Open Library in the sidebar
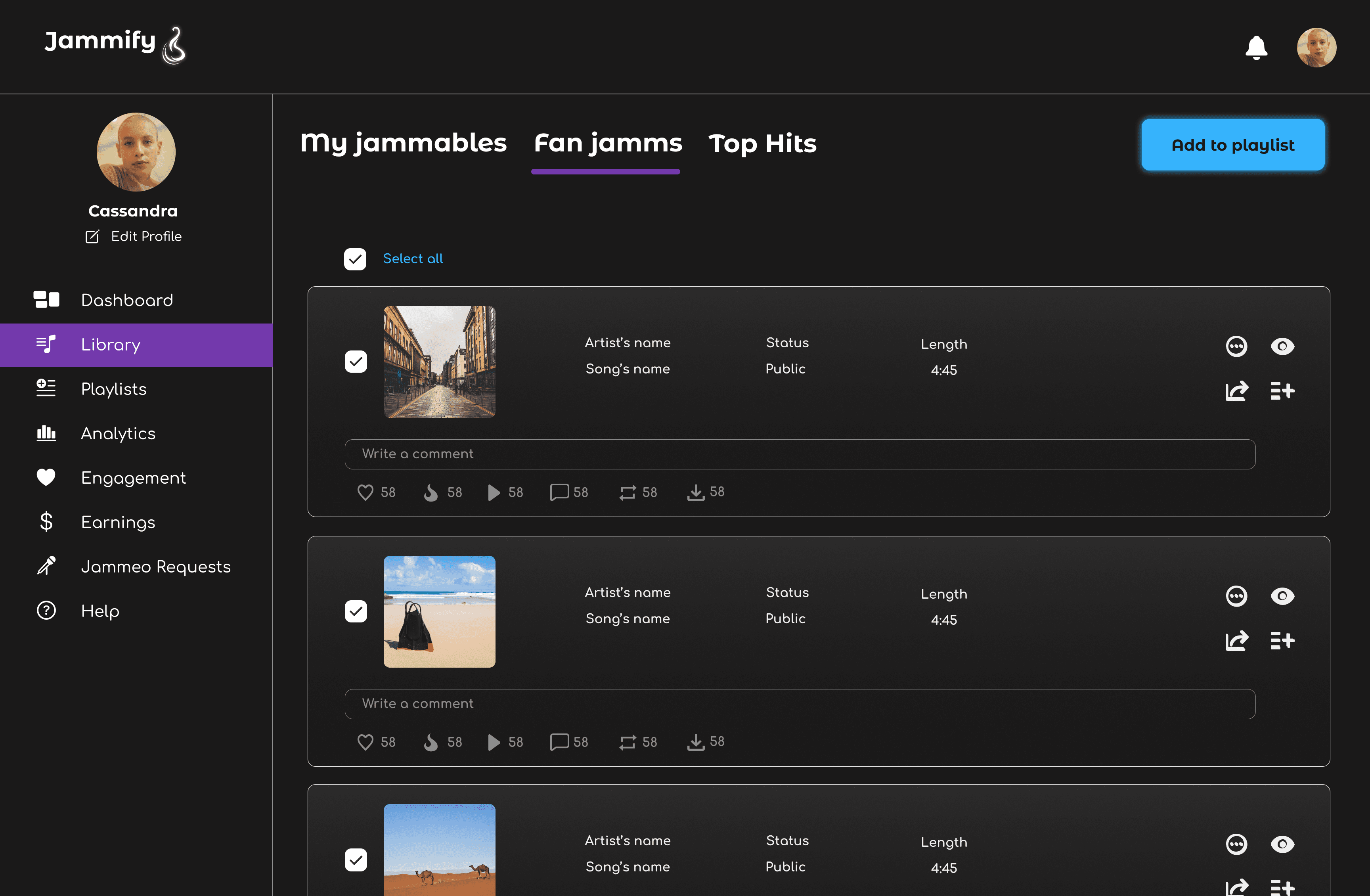Image resolution: width=1370 pixels, height=896 pixels. pos(136,345)
